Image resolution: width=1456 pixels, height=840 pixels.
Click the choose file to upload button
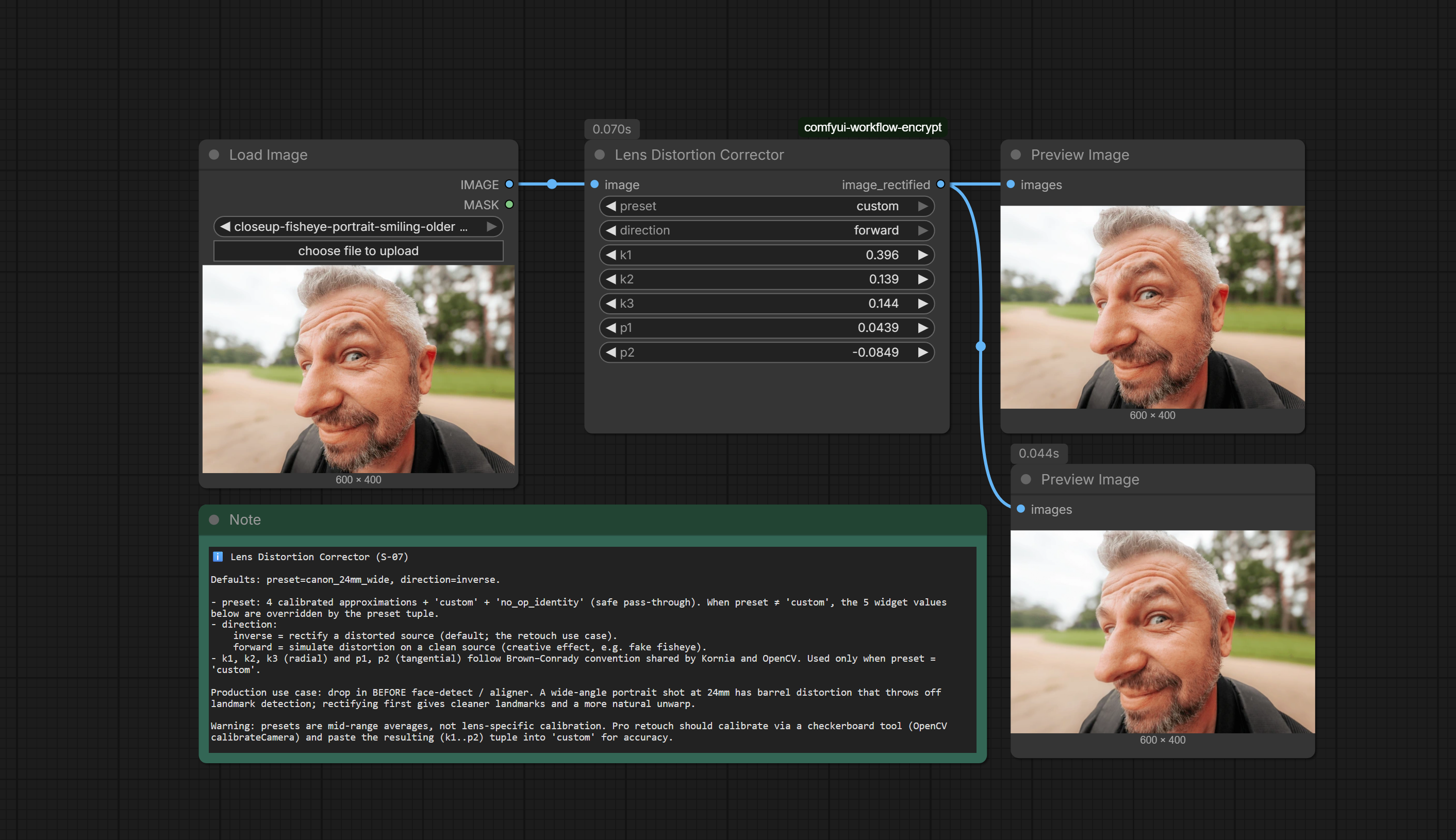pos(358,251)
